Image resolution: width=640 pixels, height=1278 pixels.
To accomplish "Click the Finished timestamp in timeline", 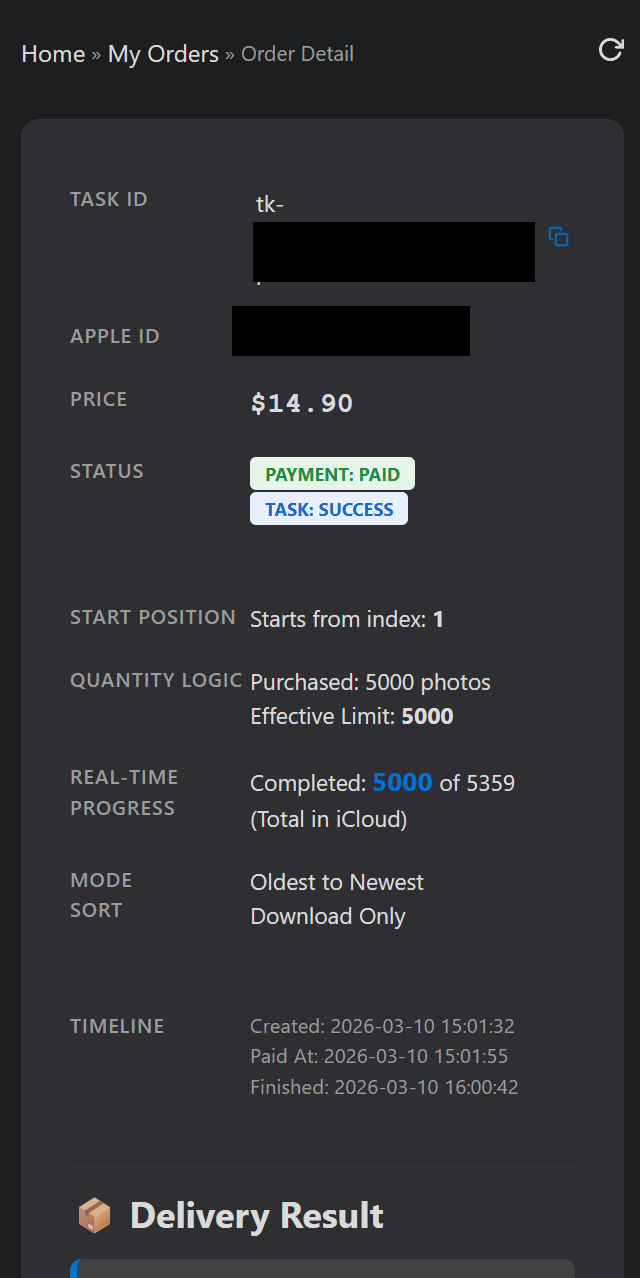I will pos(384,1087).
